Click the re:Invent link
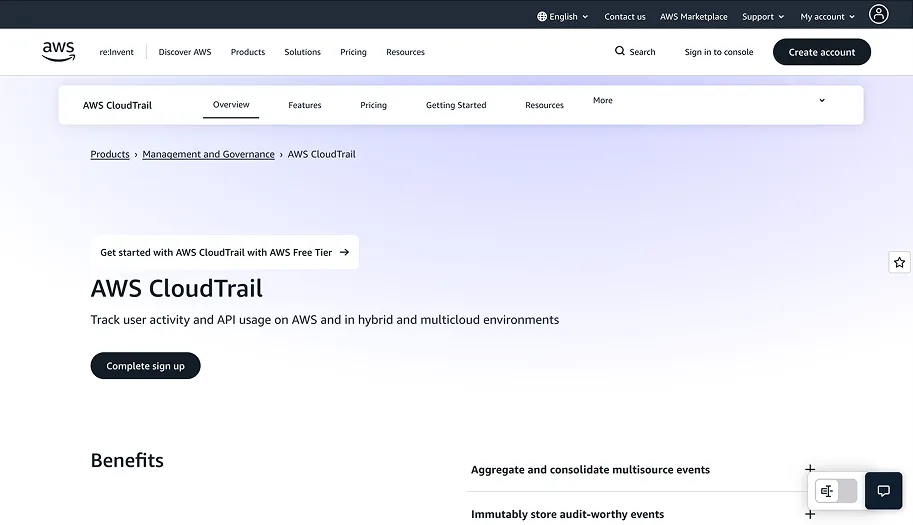 tap(116, 52)
